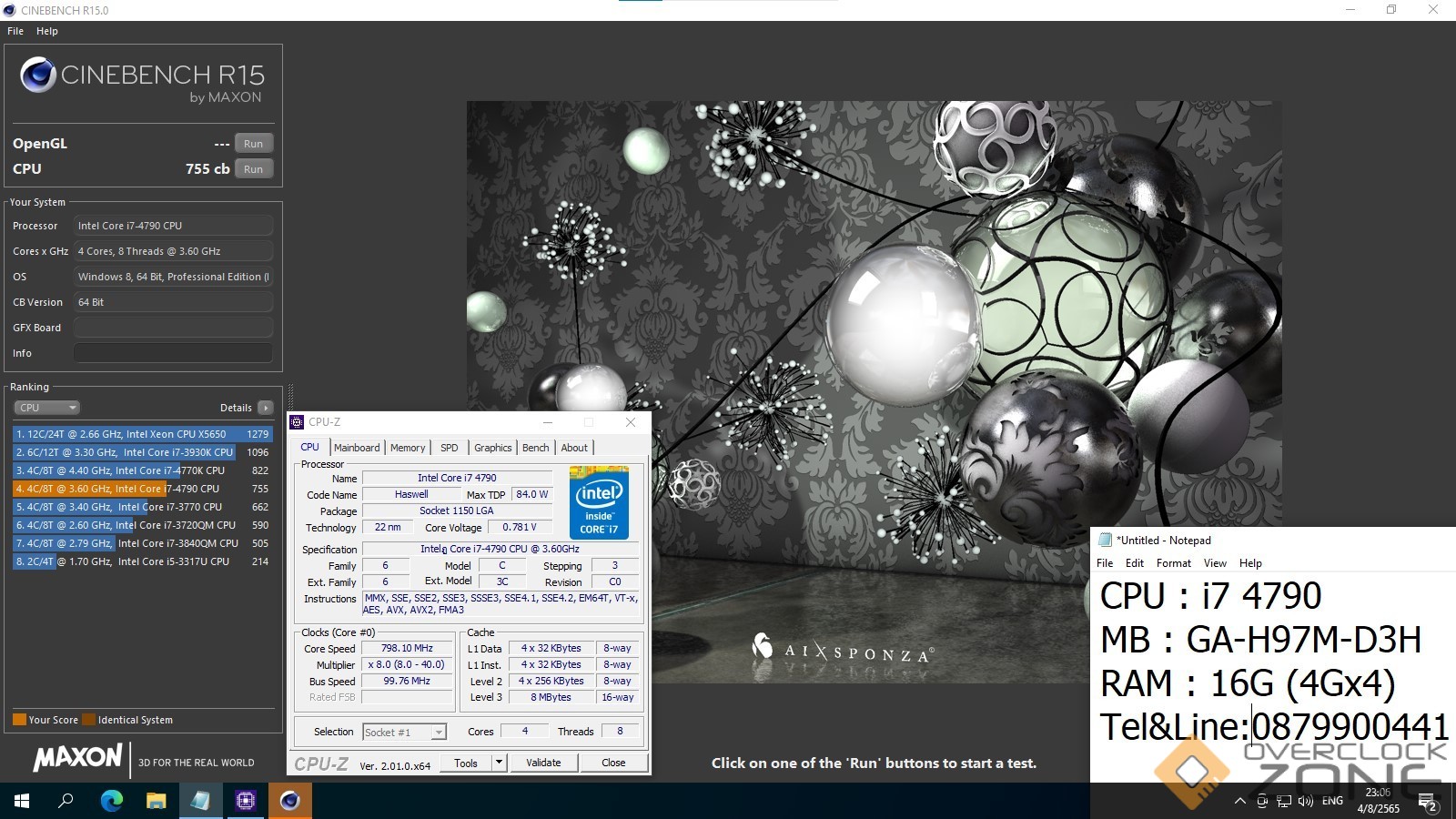This screenshot has width=1456, height=819.
Task: Expand the Tools dropdown arrow in CPU-Z
Action: [x=499, y=763]
